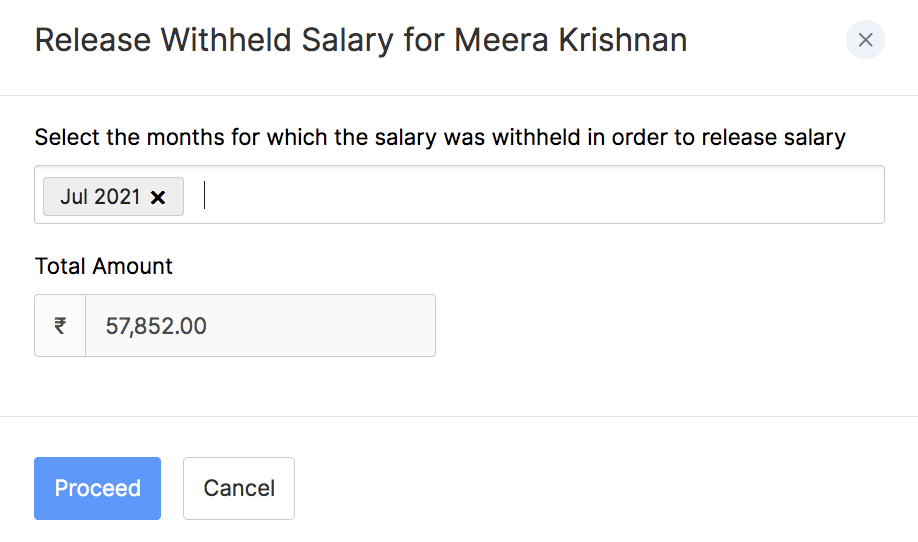Close the Release Withheld Salary dialog
This screenshot has width=918, height=542.
pos(865,40)
